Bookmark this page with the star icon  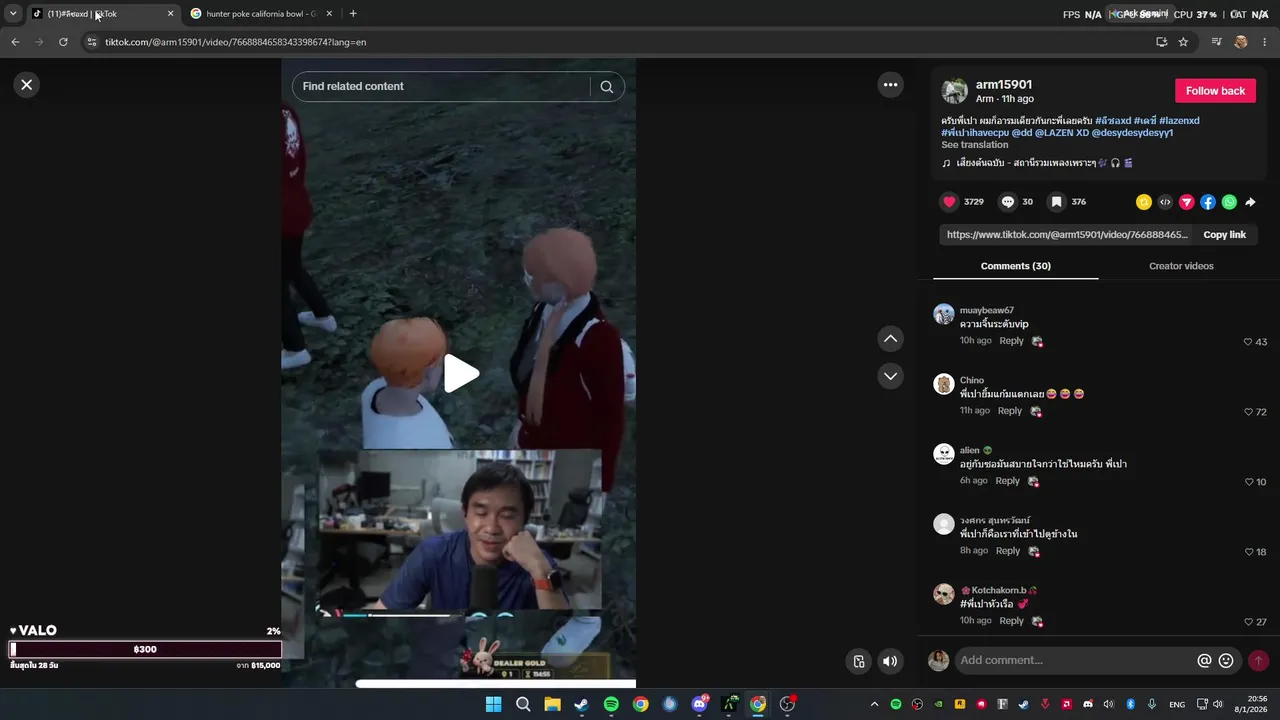[x=1183, y=42]
